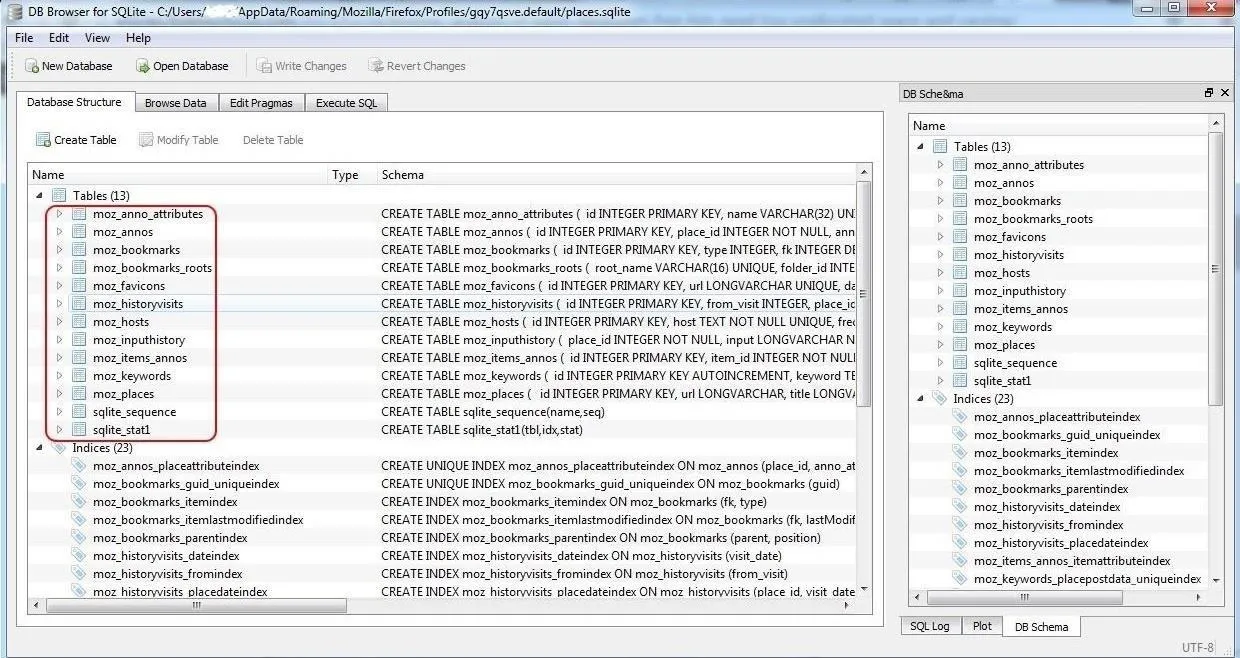Image resolution: width=1240 pixels, height=658 pixels.
Task: Click the moz_places table icon in main structure tree
Action: (79, 394)
